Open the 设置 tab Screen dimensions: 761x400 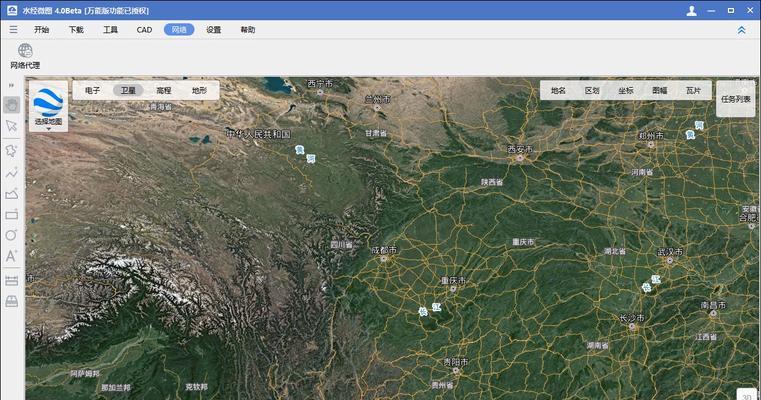coord(214,30)
